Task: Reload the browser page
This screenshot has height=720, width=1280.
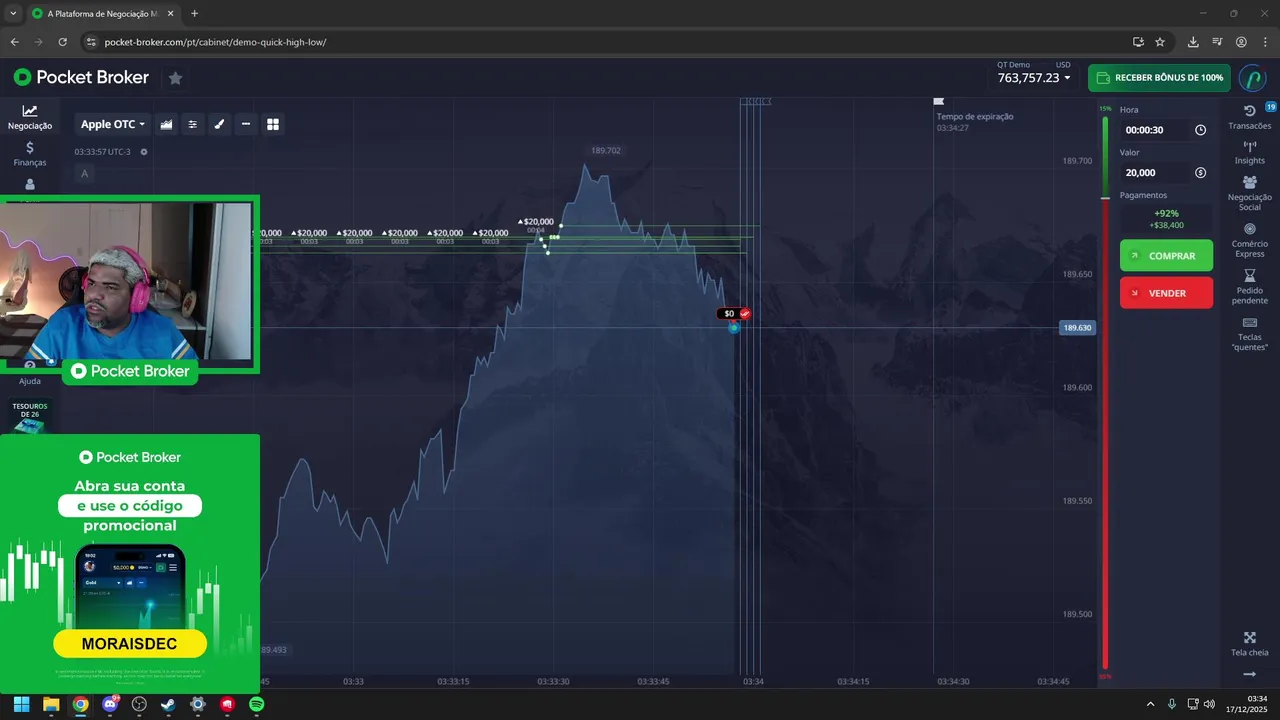Action: (x=63, y=42)
